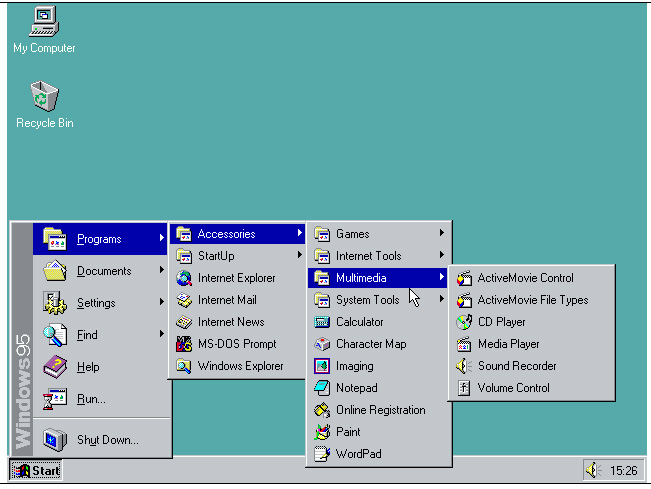Click the Online Registration icon
Screen dimensions: 651x489
click(322, 410)
